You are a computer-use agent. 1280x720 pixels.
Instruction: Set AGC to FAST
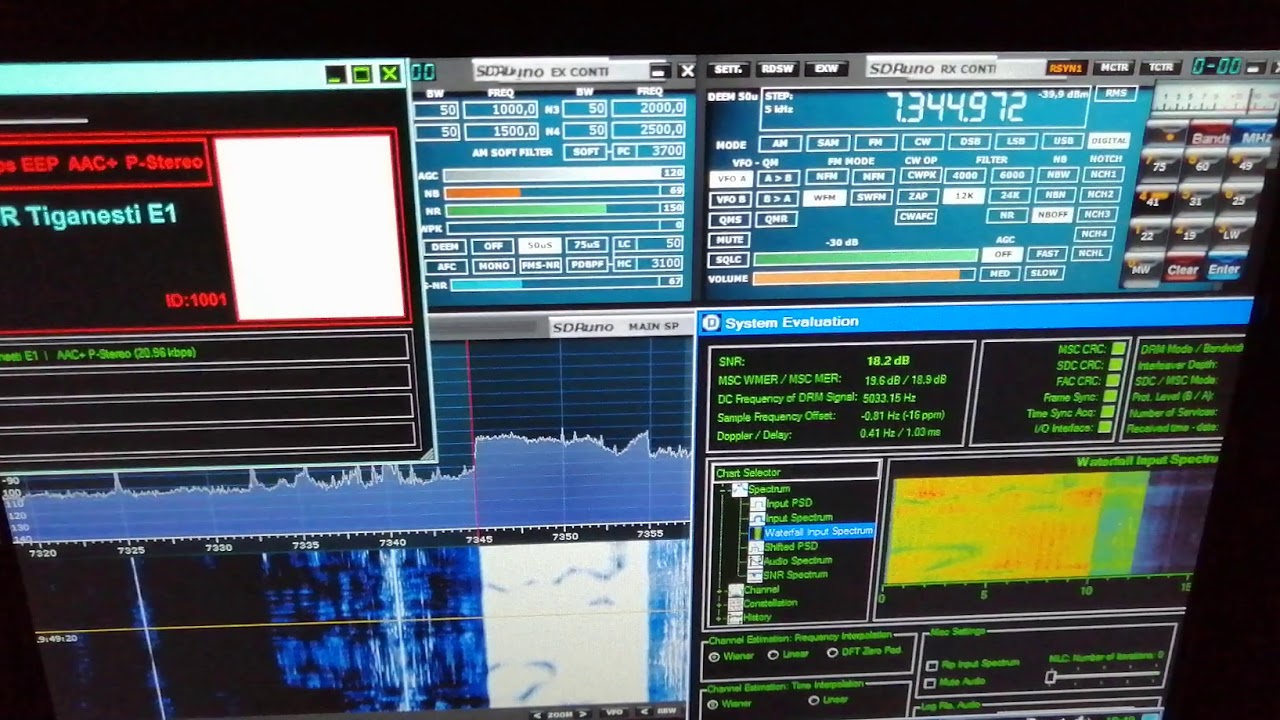pyautogui.click(x=1047, y=253)
